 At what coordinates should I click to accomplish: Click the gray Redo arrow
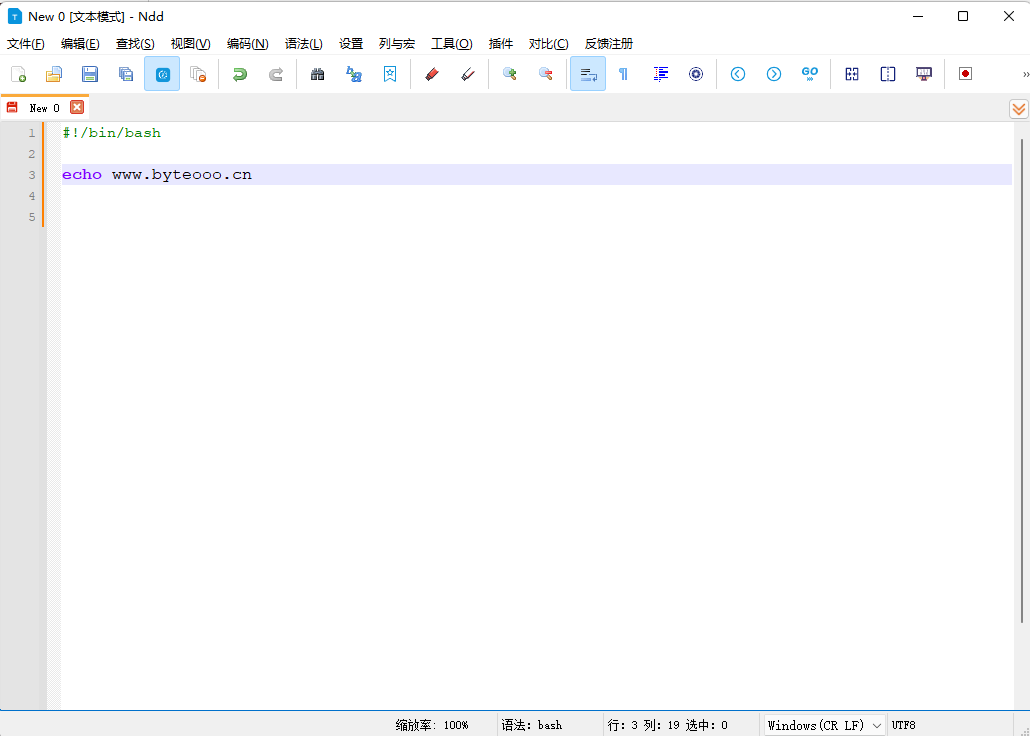pos(276,74)
